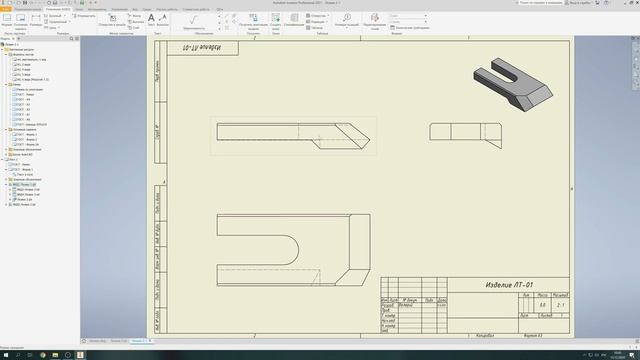The width and height of the screenshot is (640, 360).
Task: Expand the symbols gallery with the bottom arrow
Action: click(x=219, y=29)
